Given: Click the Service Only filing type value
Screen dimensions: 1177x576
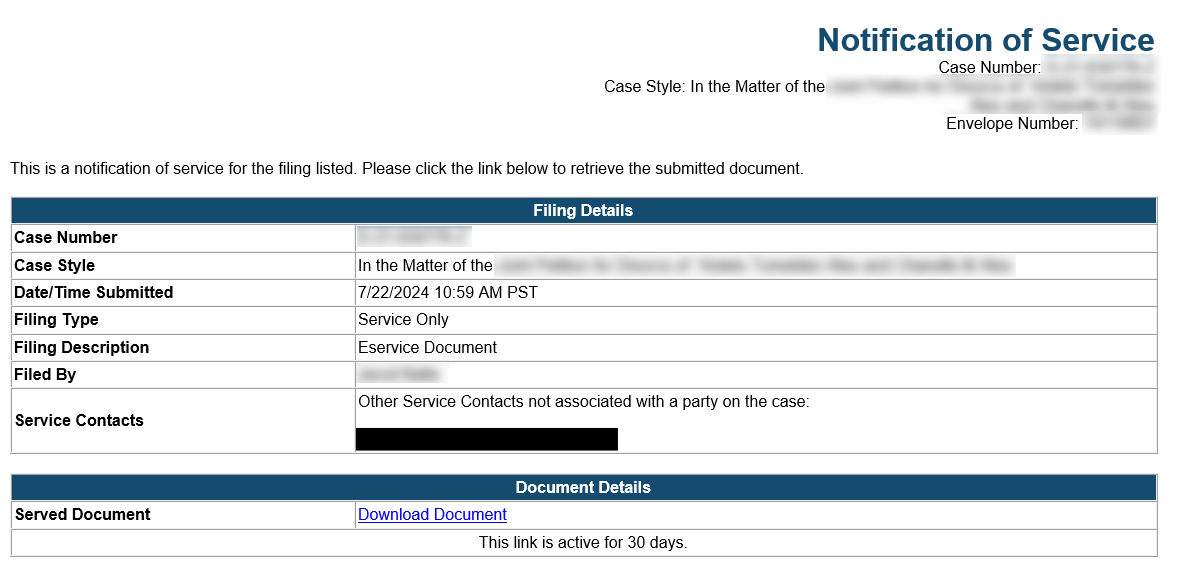Looking at the screenshot, I should click(403, 320).
